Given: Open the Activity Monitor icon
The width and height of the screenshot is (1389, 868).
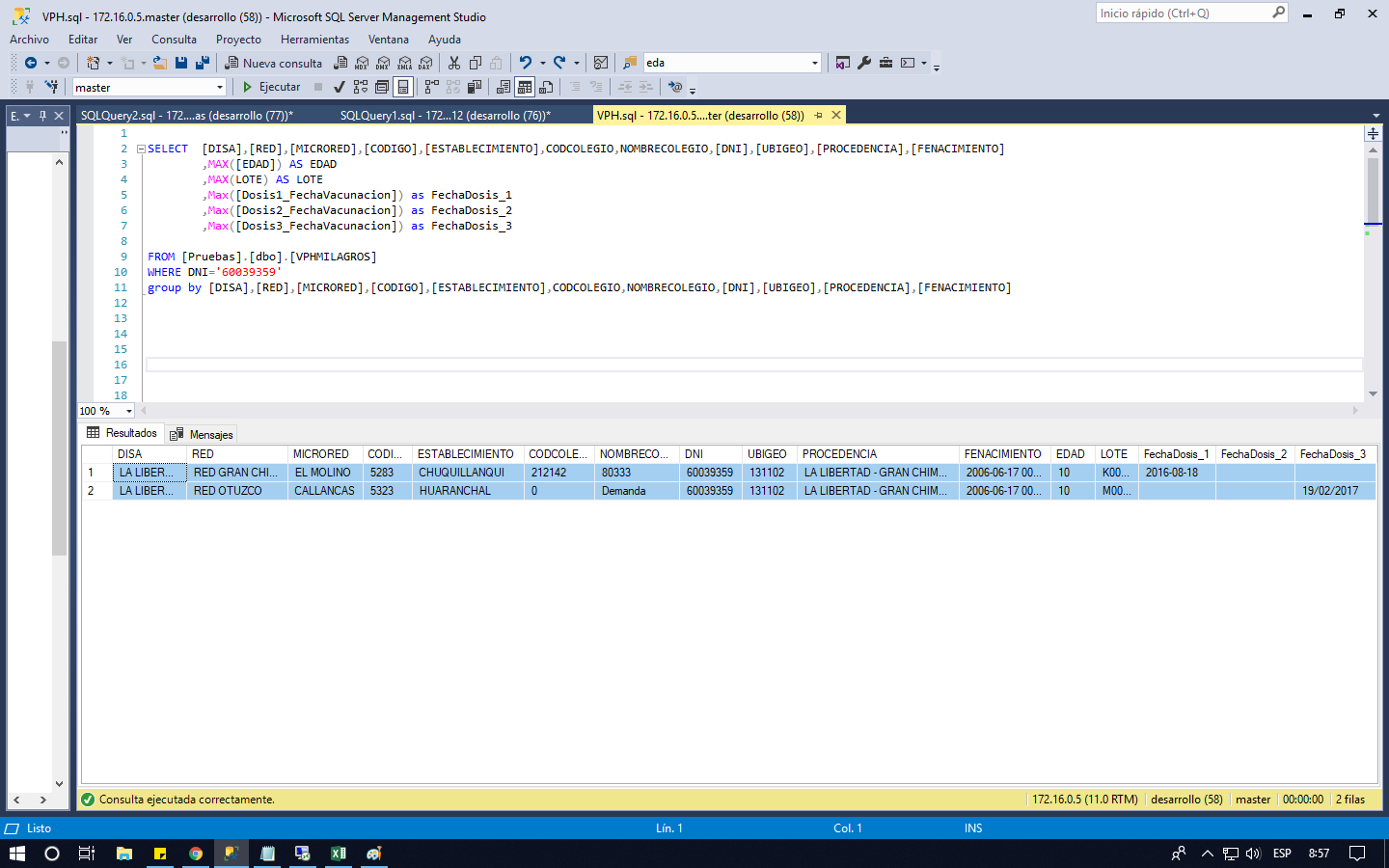Looking at the screenshot, I should point(601,63).
